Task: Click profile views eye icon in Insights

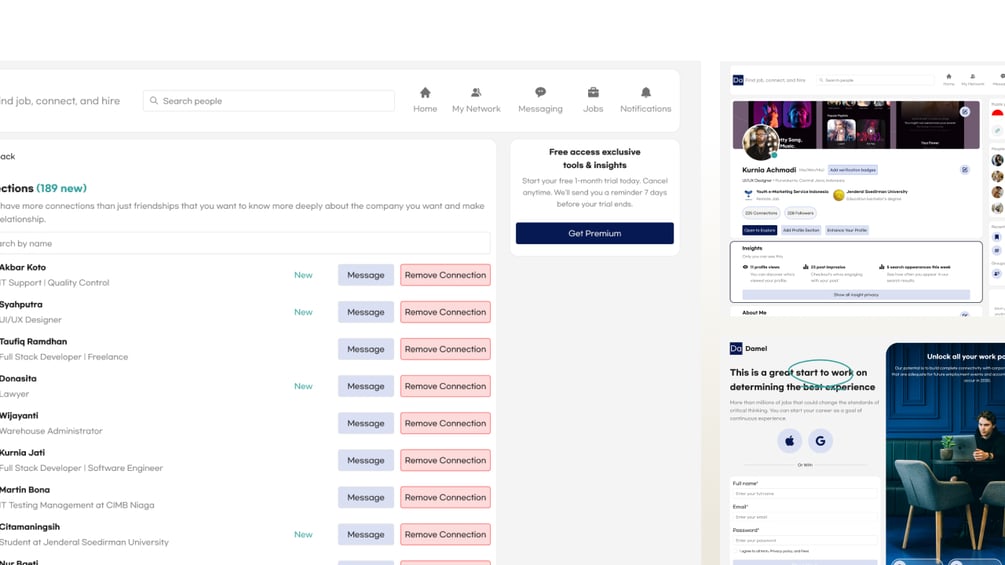Action: pyautogui.click(x=745, y=266)
